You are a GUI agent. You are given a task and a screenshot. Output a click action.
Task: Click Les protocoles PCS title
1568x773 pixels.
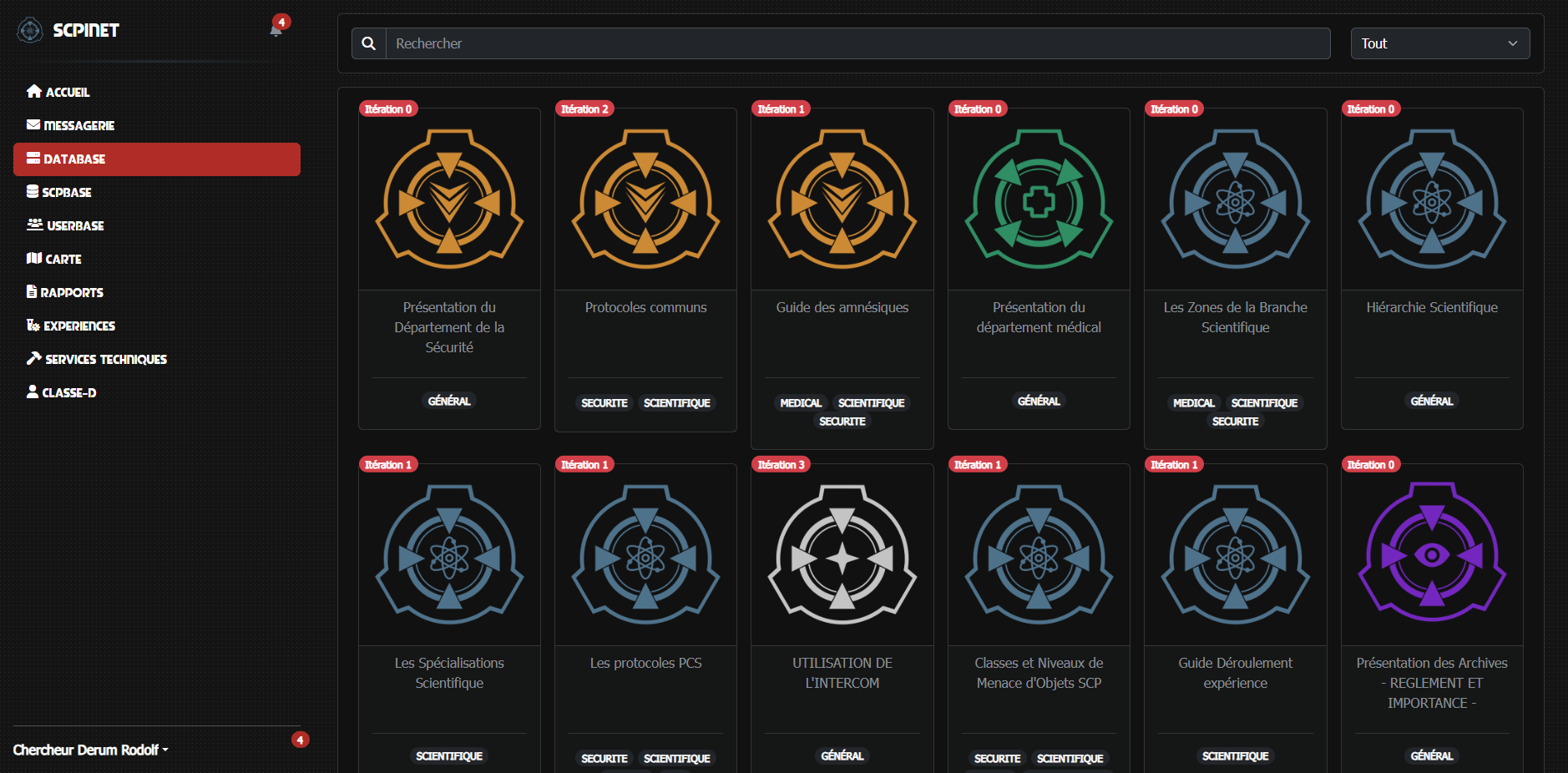point(646,663)
